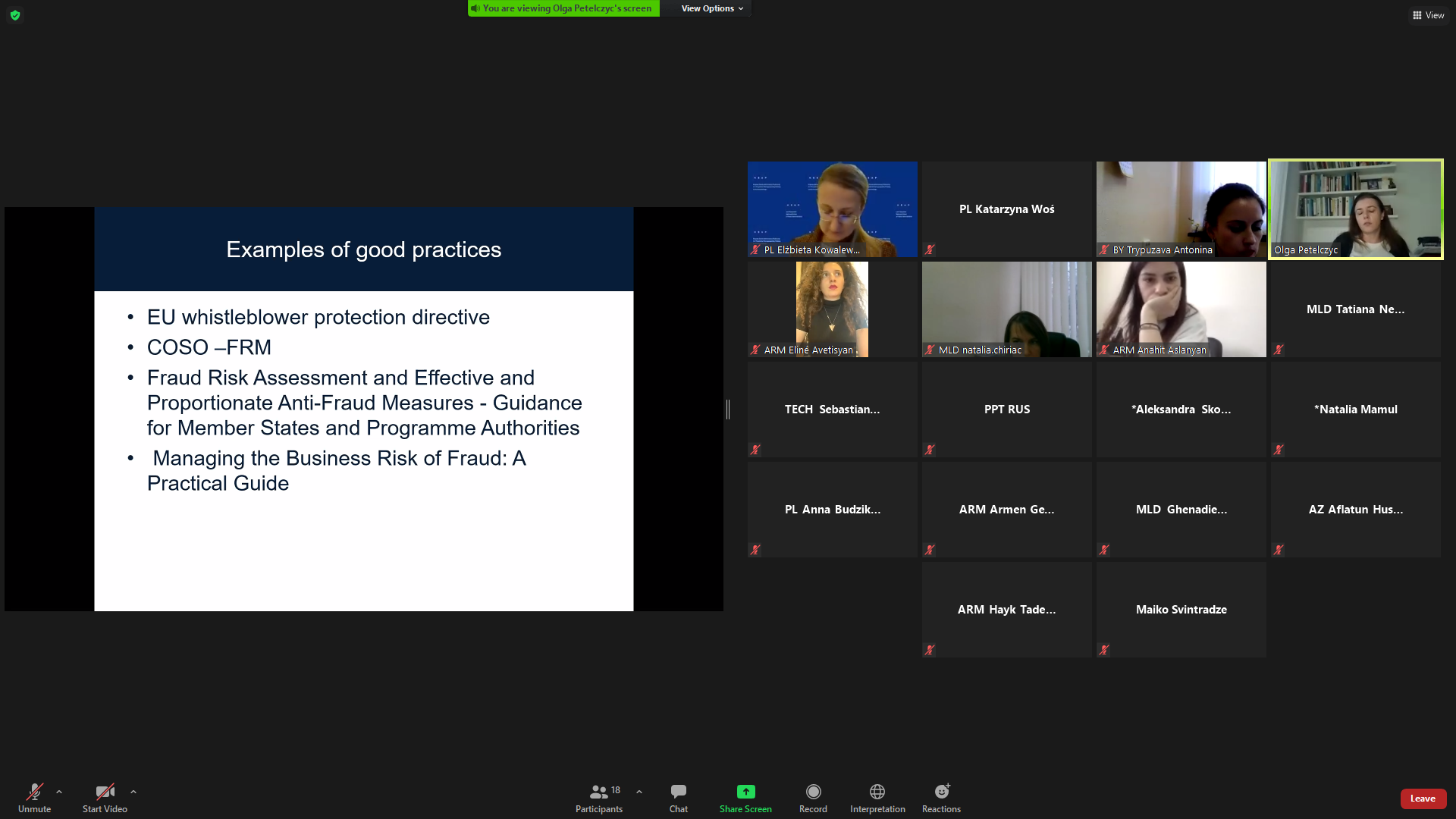The height and width of the screenshot is (819, 1456).
Task: Select the PPT RUS participant tile
Action: (1006, 409)
